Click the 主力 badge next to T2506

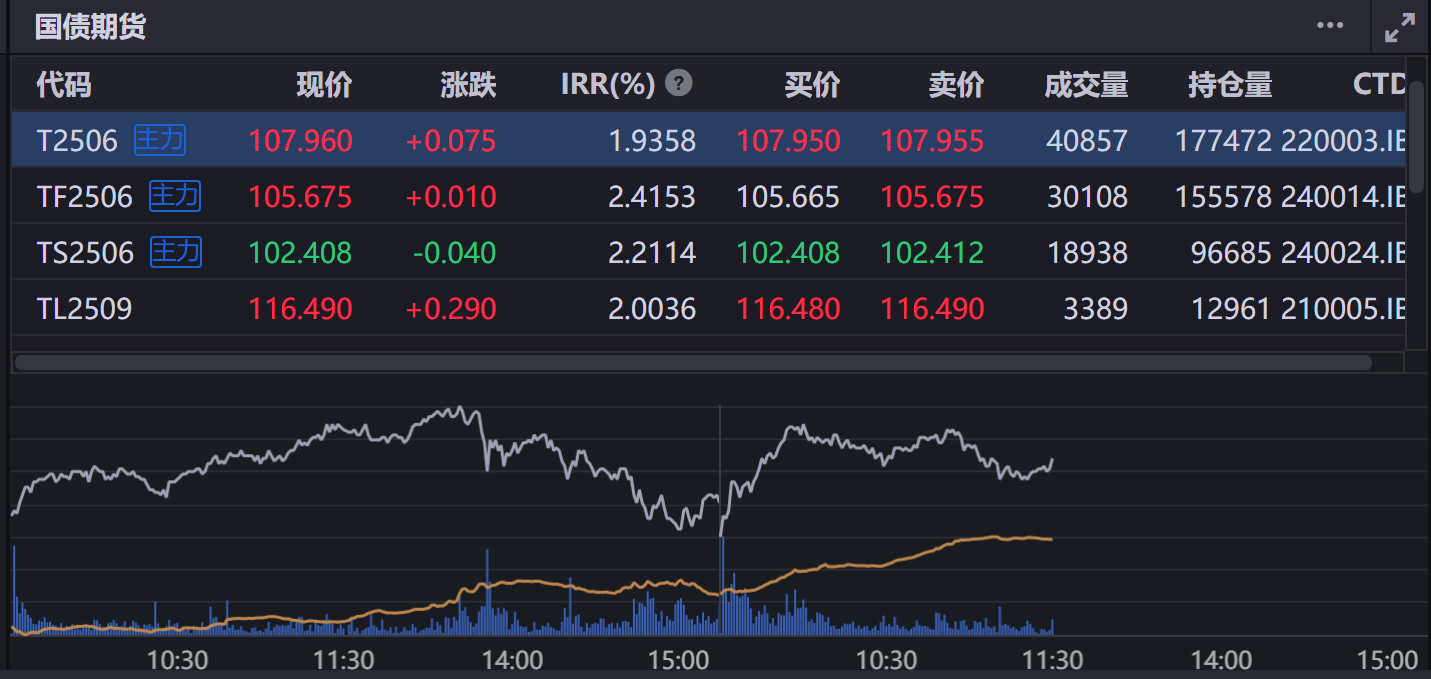pyautogui.click(x=162, y=140)
